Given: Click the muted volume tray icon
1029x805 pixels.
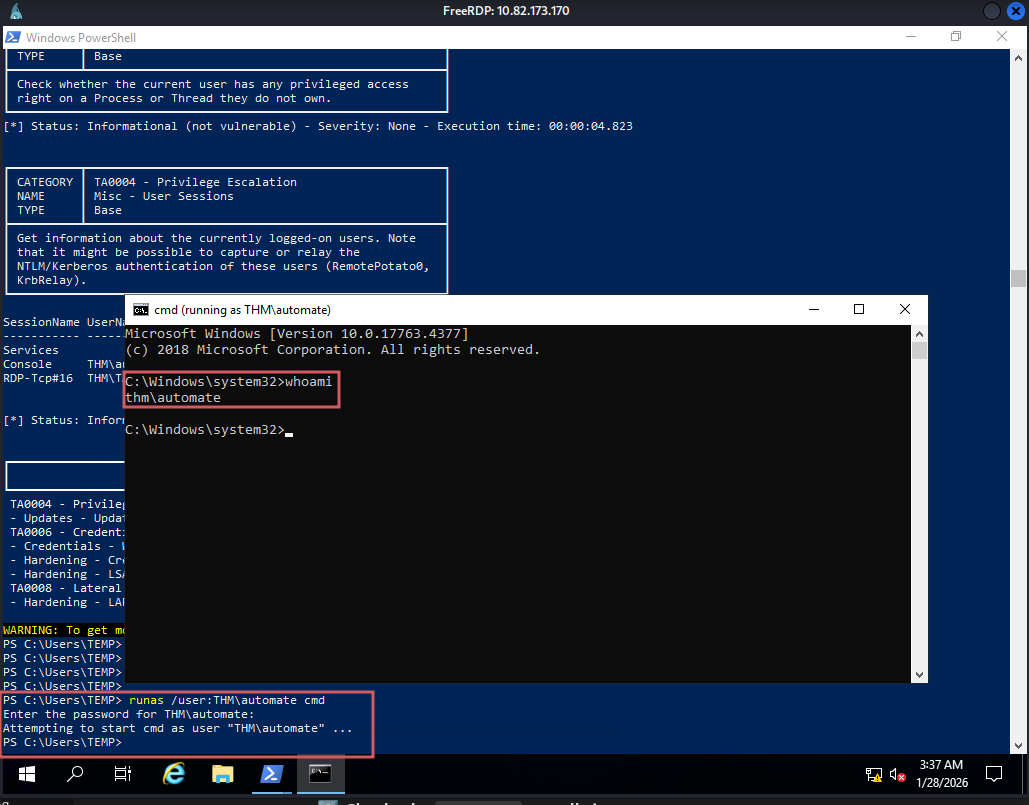Looking at the screenshot, I should (x=896, y=774).
